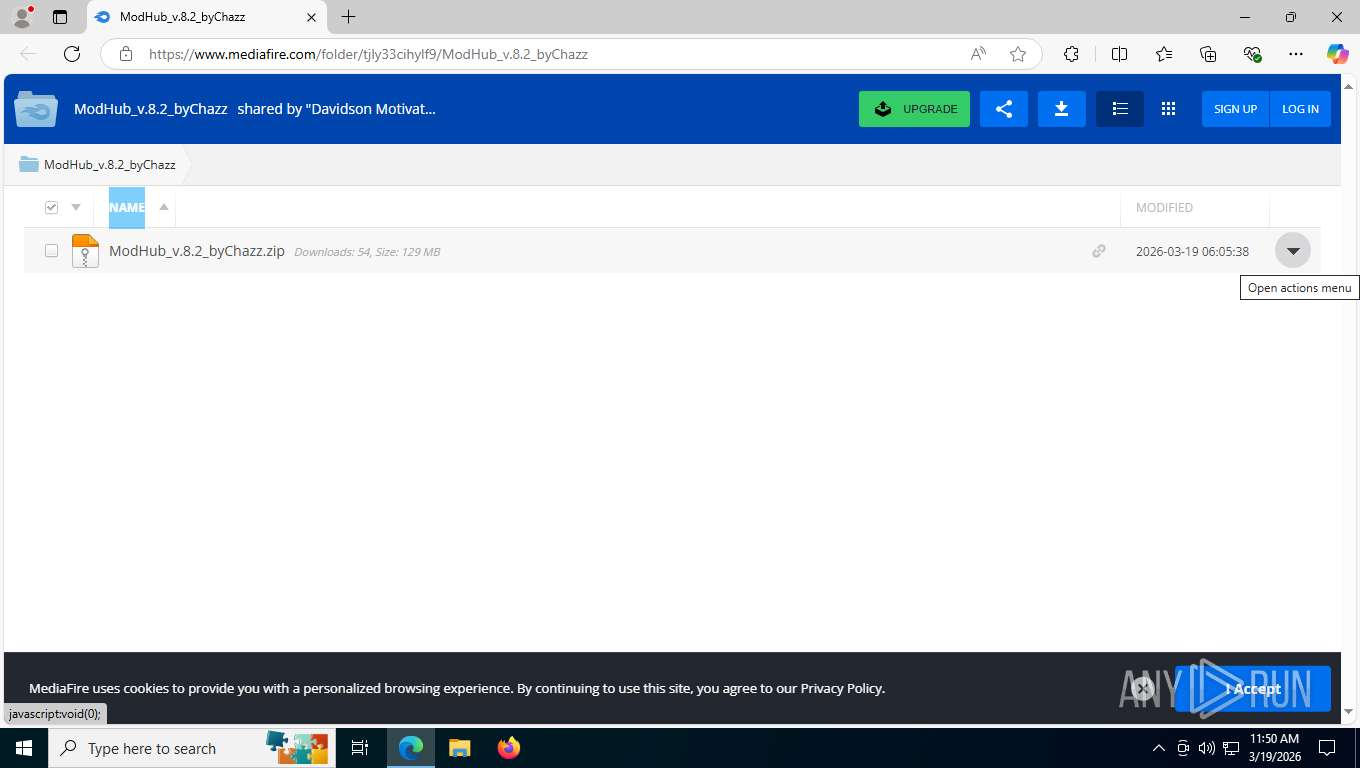Click the SIGN UP button

1235,109
